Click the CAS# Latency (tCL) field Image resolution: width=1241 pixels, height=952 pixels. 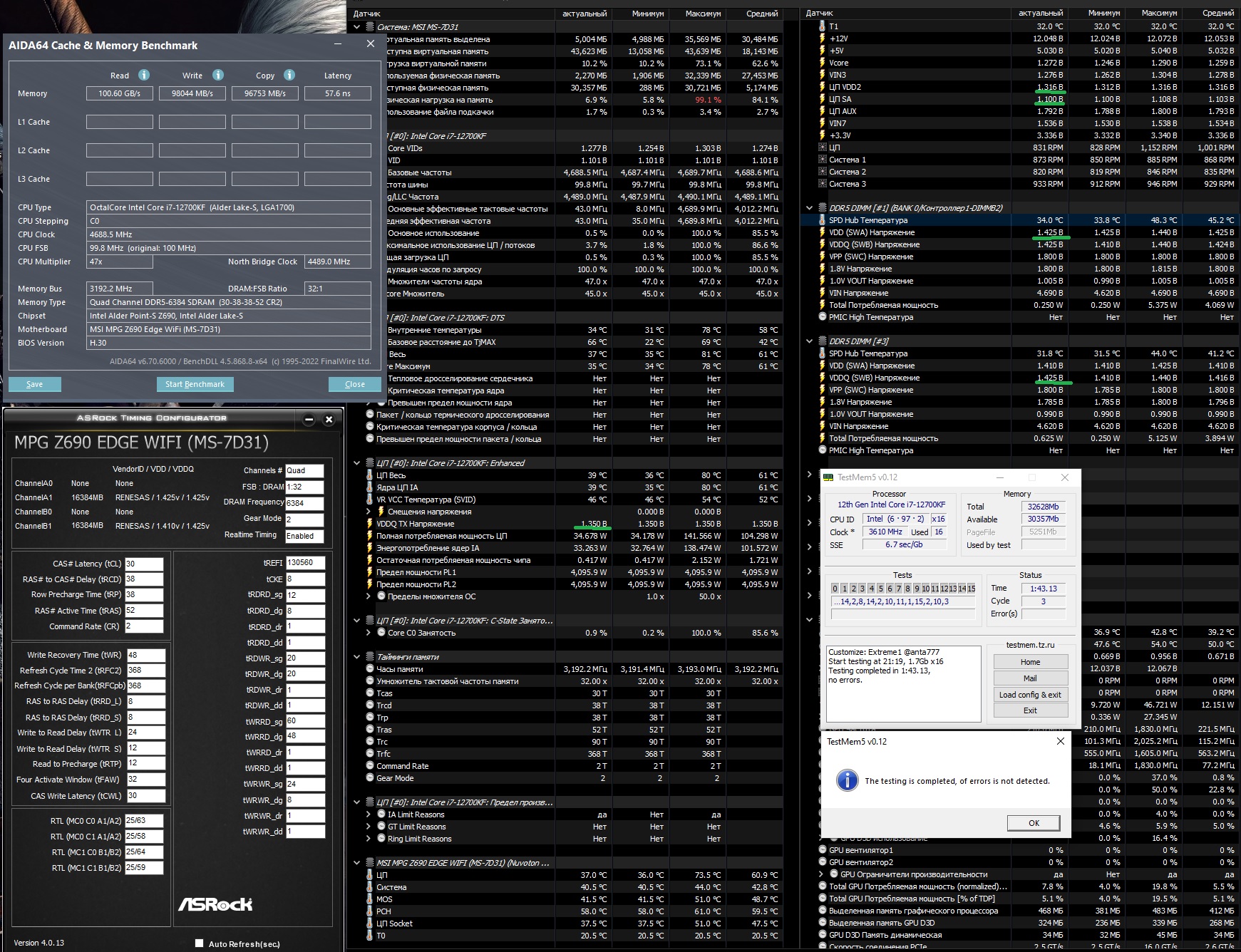click(144, 564)
